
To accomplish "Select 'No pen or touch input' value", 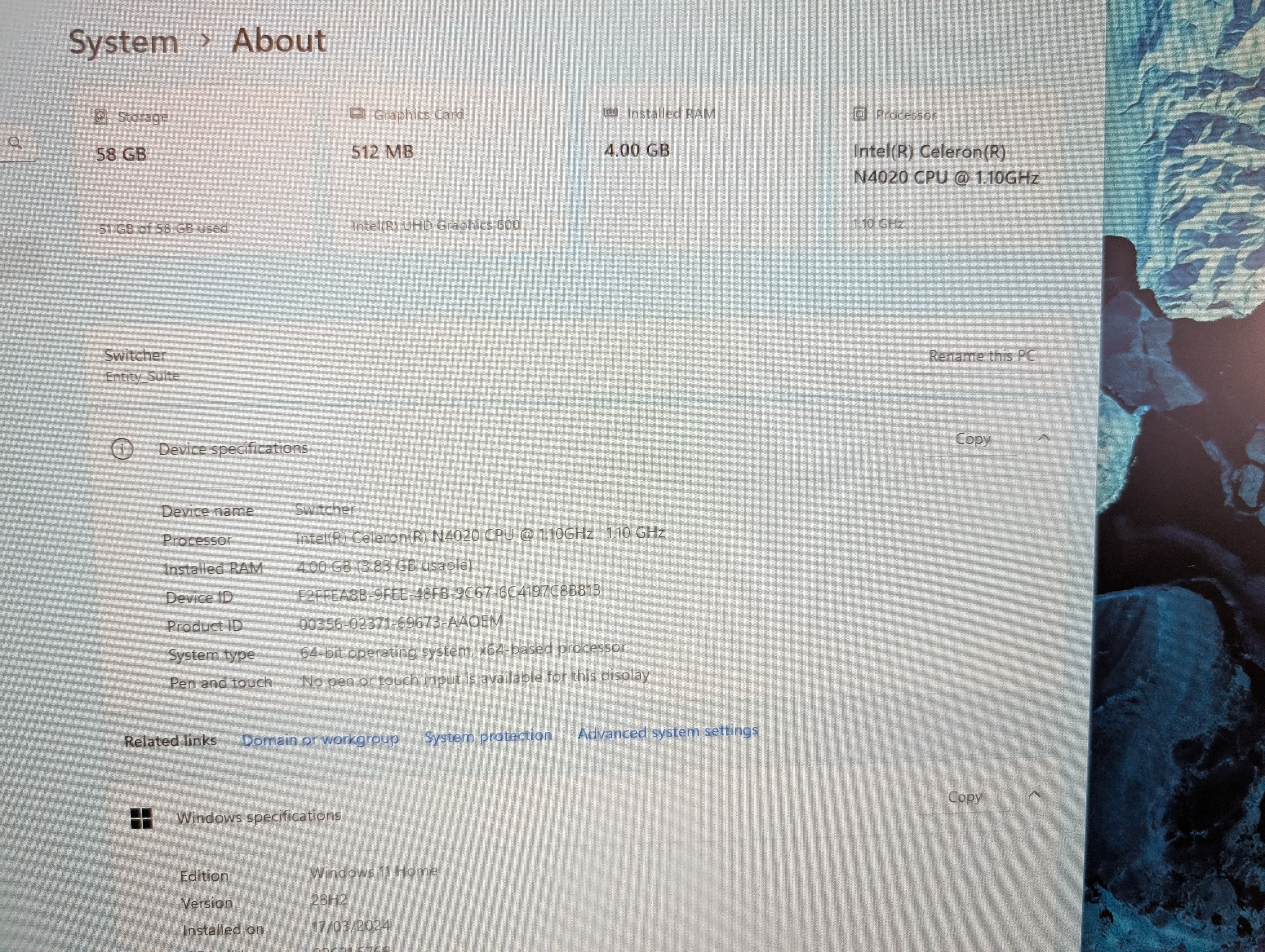I will (475, 678).
